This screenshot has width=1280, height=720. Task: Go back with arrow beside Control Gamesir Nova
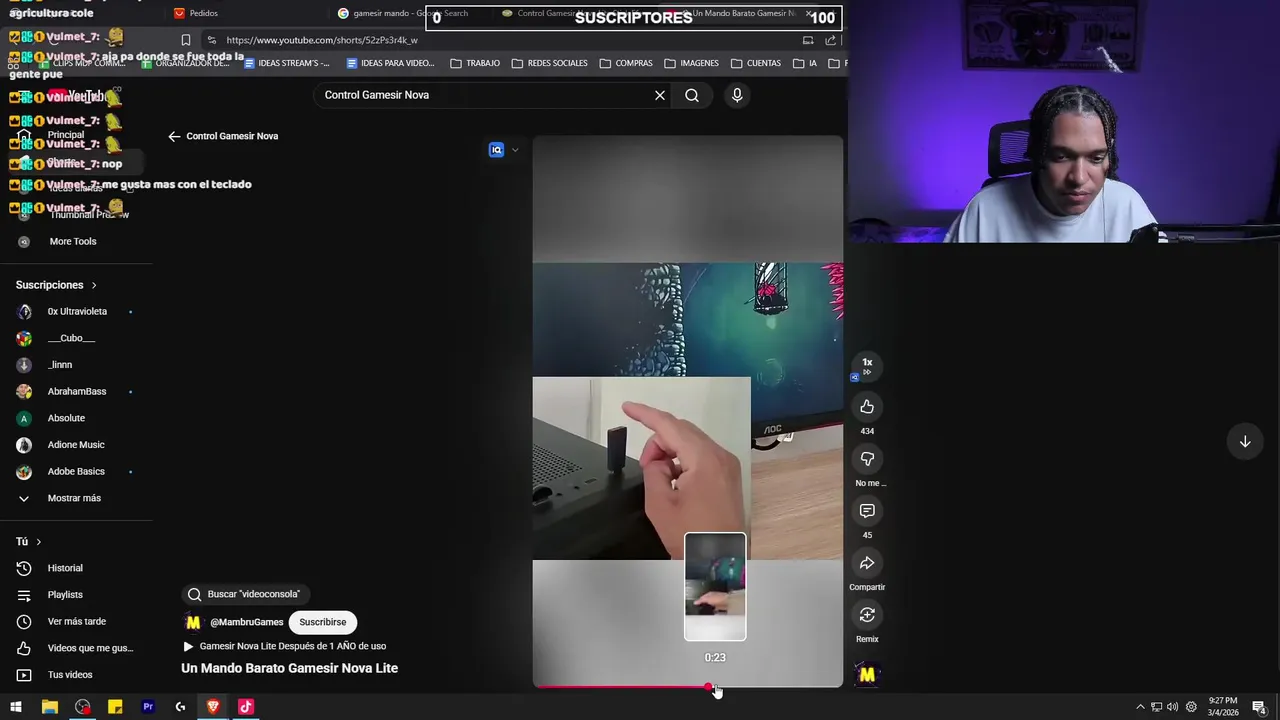tap(174, 136)
